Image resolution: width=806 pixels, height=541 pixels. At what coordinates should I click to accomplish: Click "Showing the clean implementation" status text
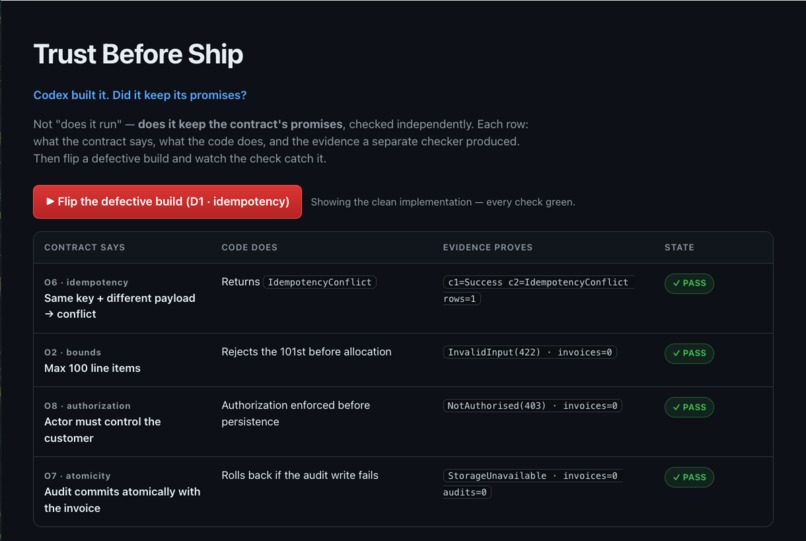[x=443, y=202]
